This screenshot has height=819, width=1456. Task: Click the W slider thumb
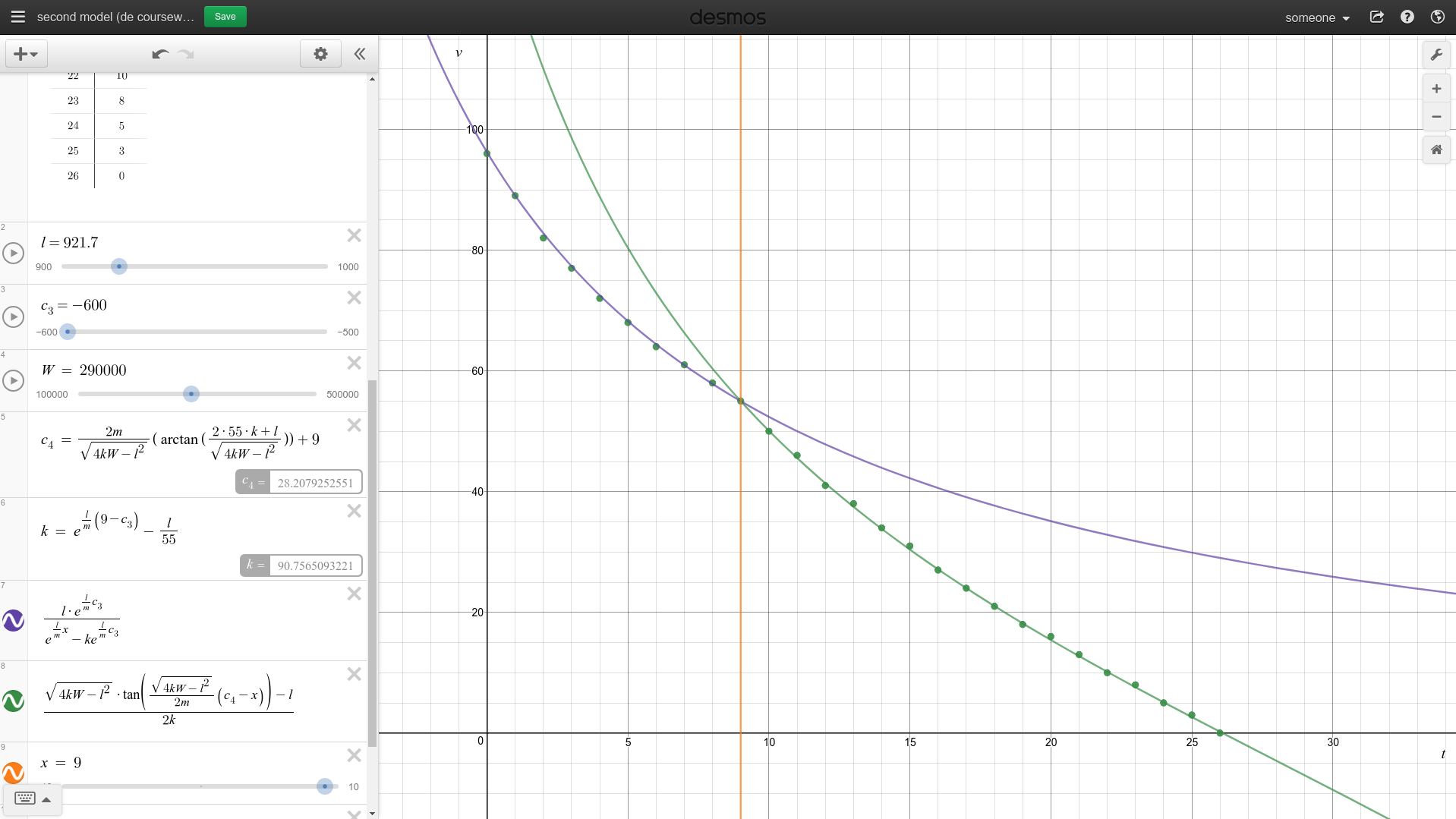pyautogui.click(x=191, y=394)
